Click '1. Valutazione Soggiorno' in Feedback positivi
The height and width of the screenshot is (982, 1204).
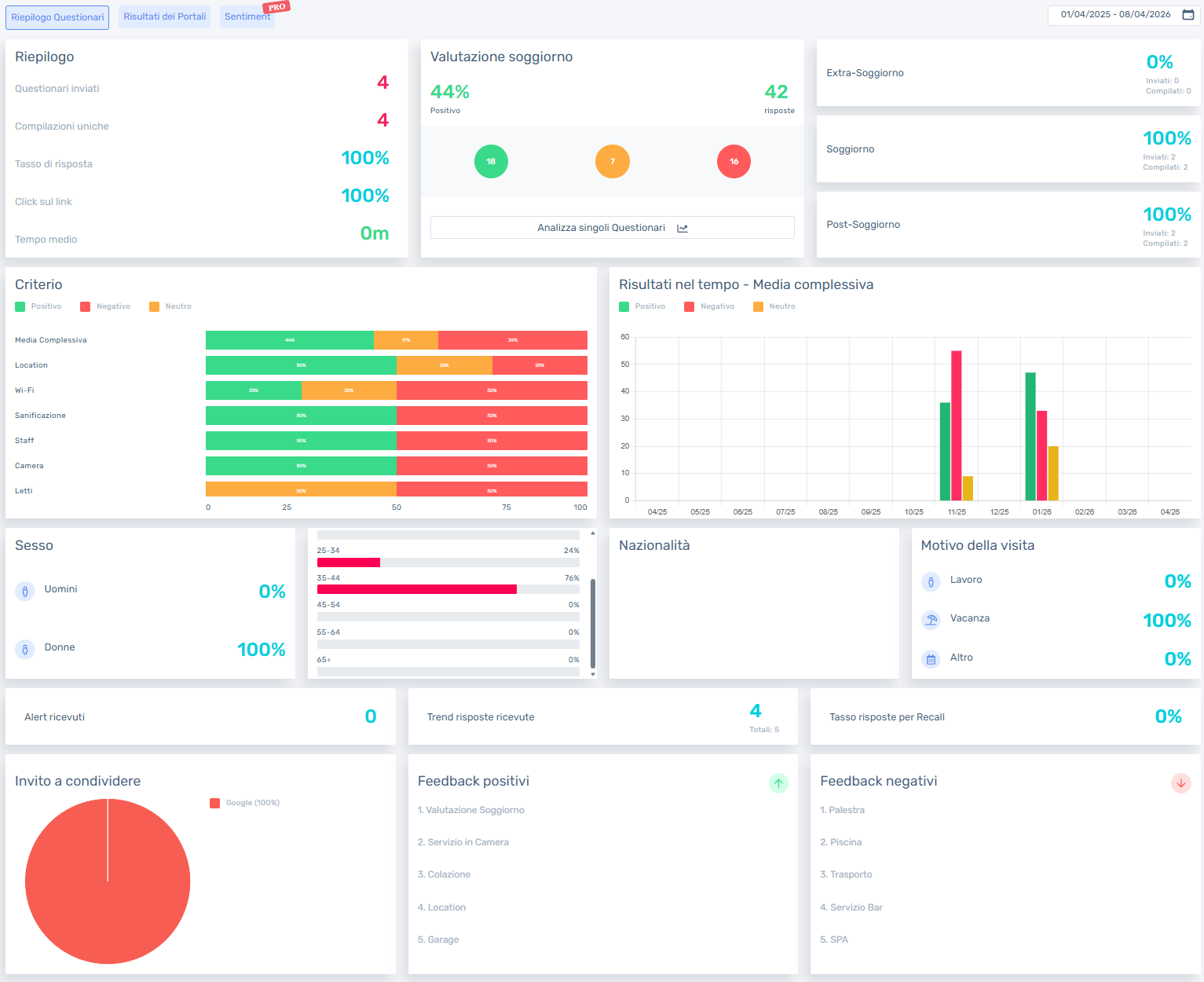pos(471,810)
